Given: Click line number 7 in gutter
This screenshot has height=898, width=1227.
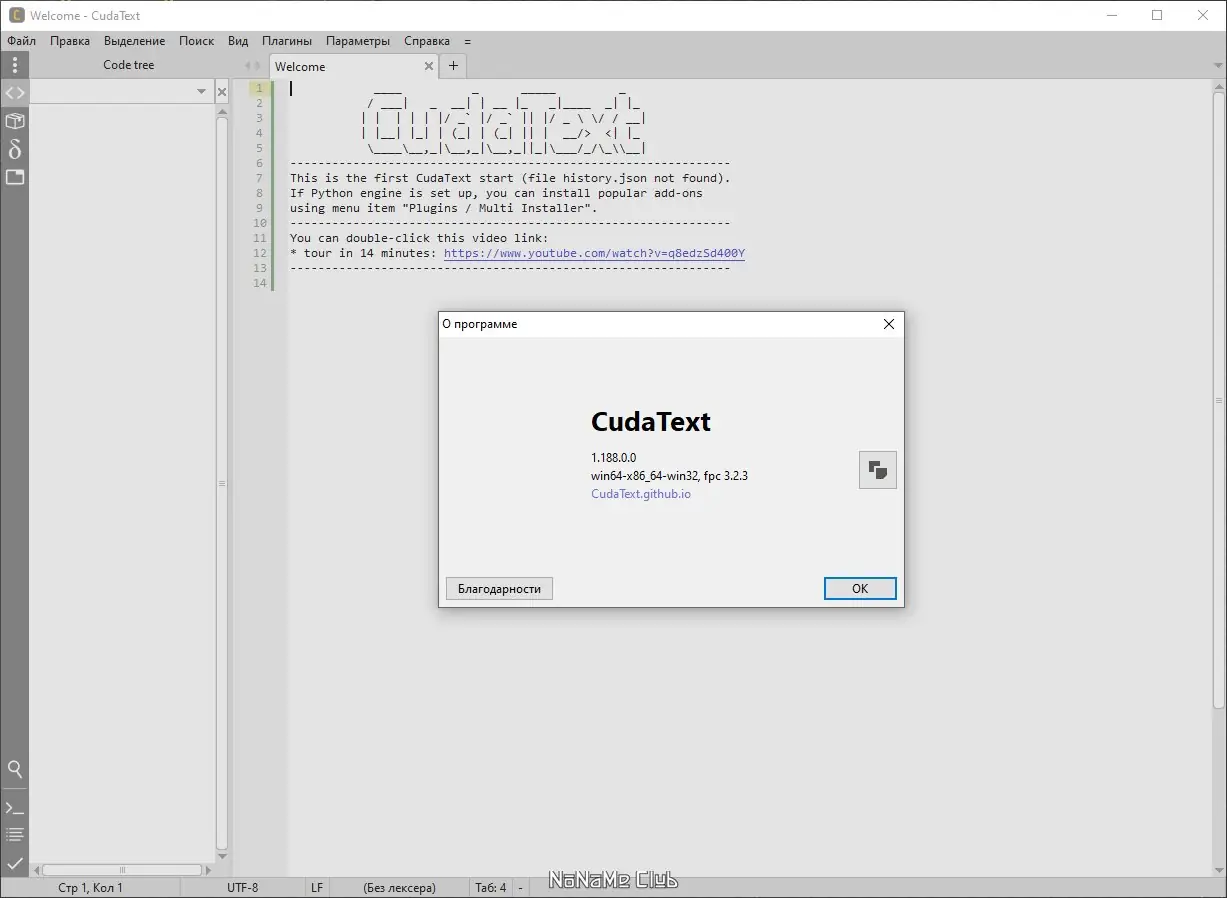Looking at the screenshot, I should pos(259,178).
